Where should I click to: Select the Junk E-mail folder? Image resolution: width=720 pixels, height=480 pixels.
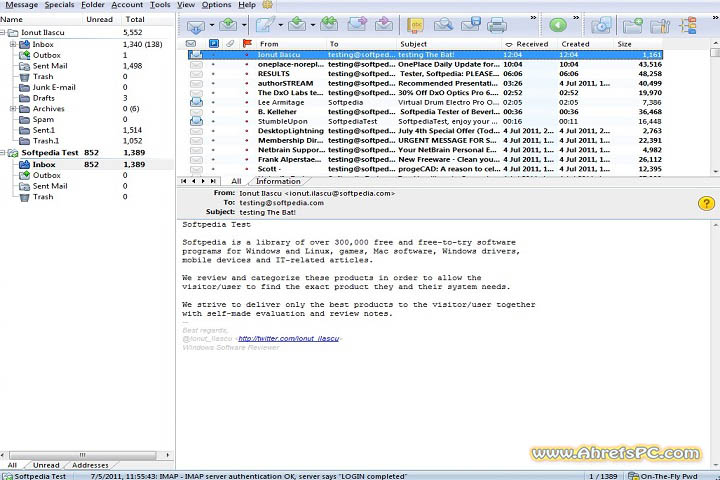click(x=54, y=87)
